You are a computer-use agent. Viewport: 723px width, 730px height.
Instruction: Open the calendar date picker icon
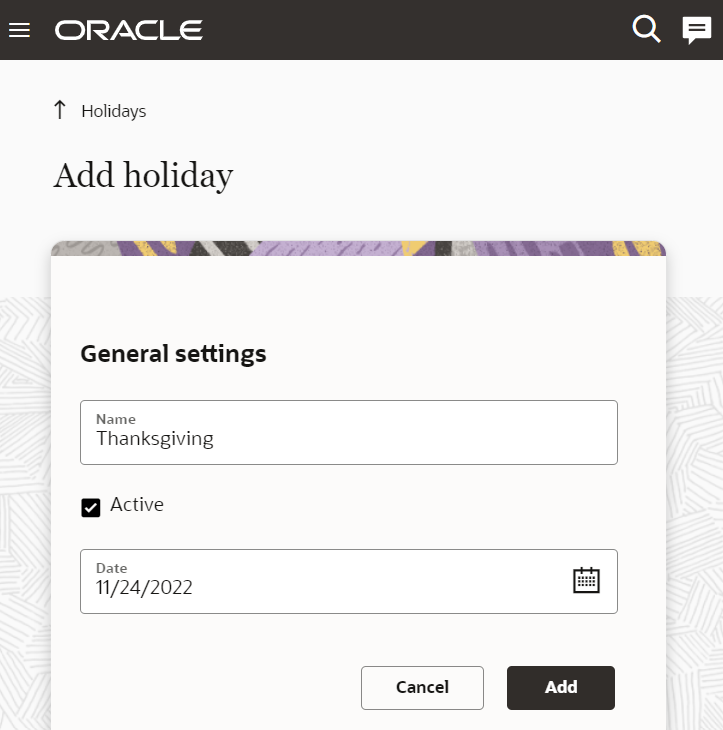pyautogui.click(x=586, y=580)
